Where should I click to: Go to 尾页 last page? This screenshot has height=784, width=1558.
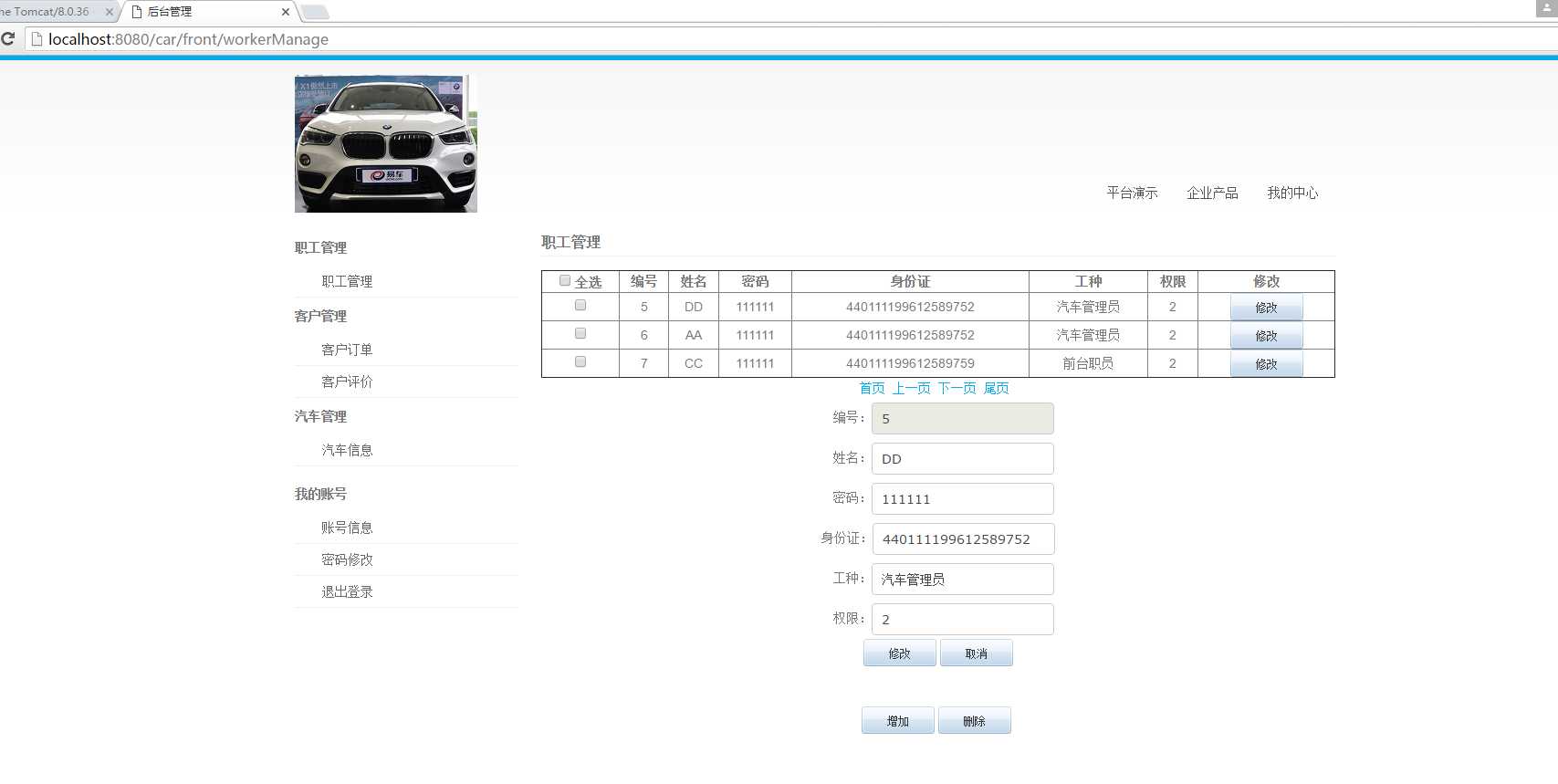pos(997,388)
